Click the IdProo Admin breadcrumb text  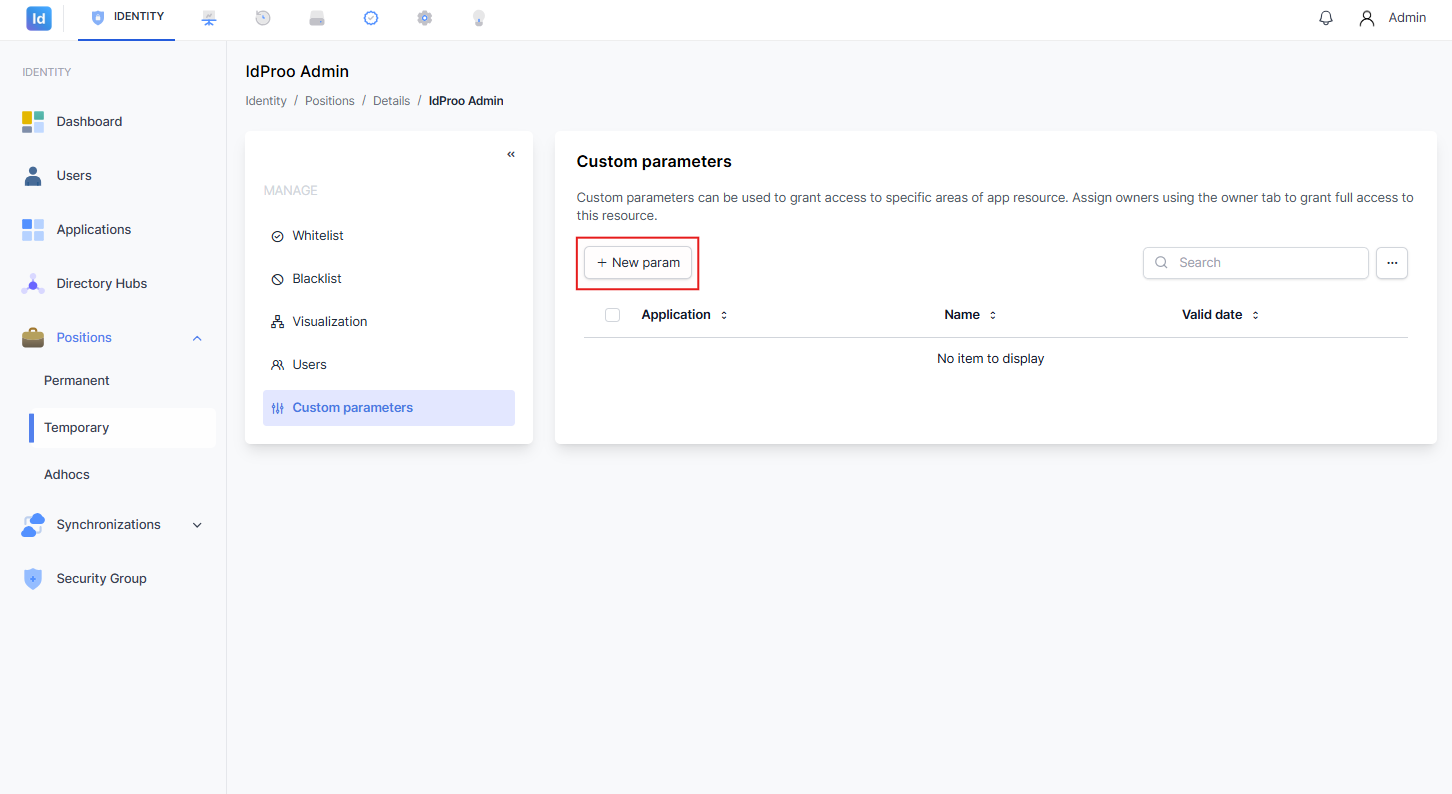pos(466,101)
